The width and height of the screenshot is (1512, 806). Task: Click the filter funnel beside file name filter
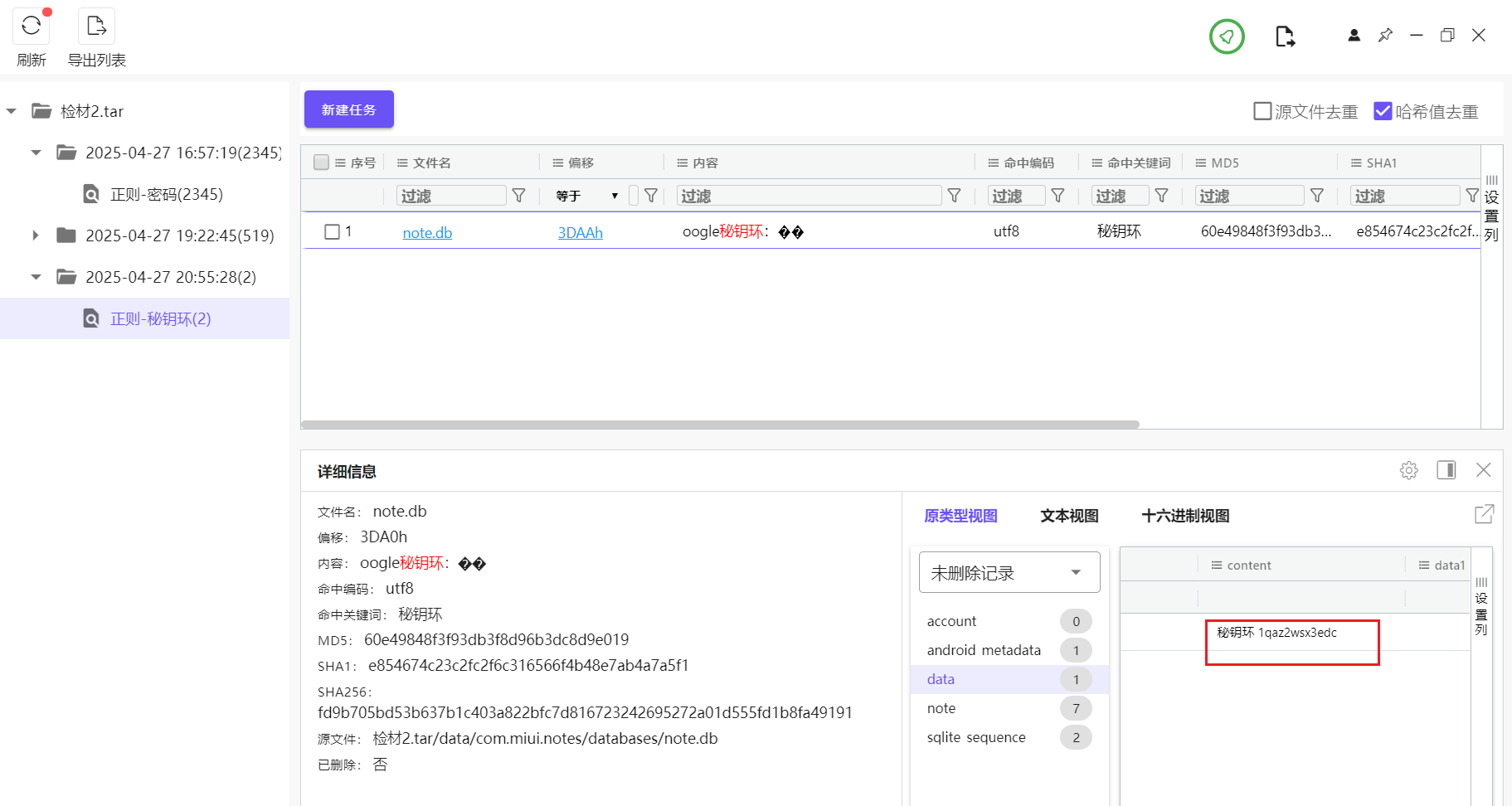pos(519,196)
